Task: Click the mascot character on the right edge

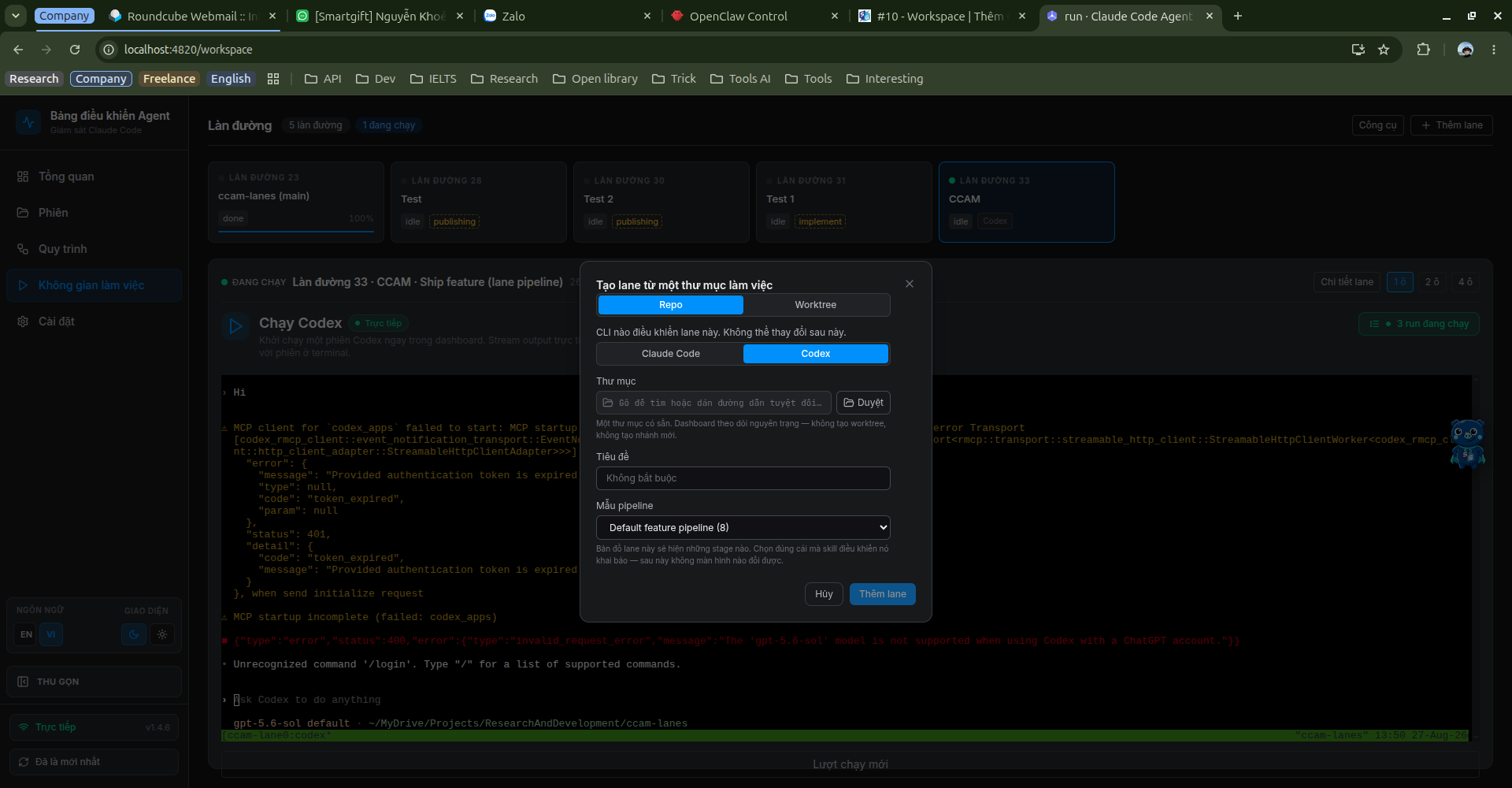Action: click(1467, 444)
